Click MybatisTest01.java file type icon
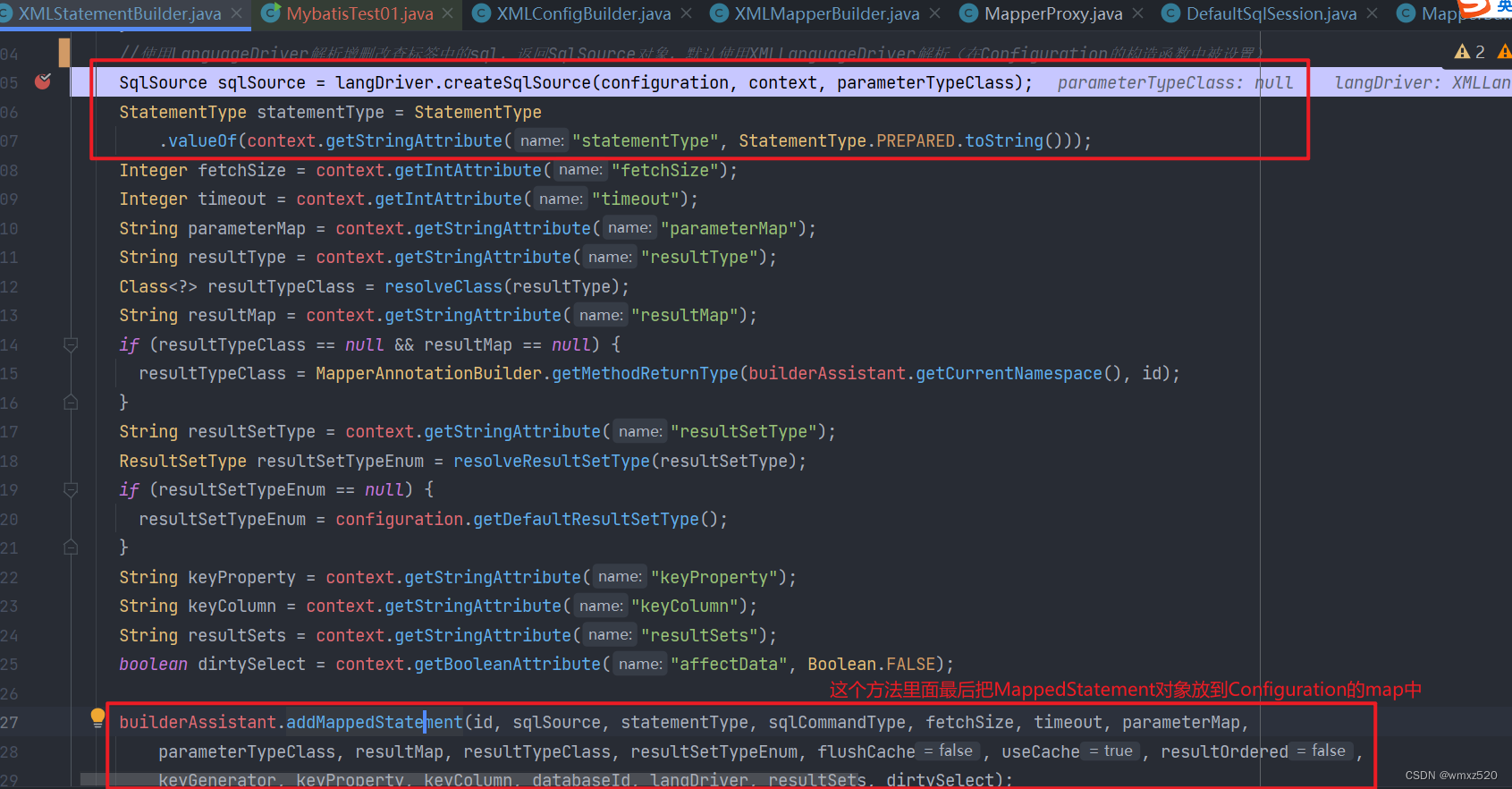The width and height of the screenshot is (1512, 789). (x=270, y=13)
